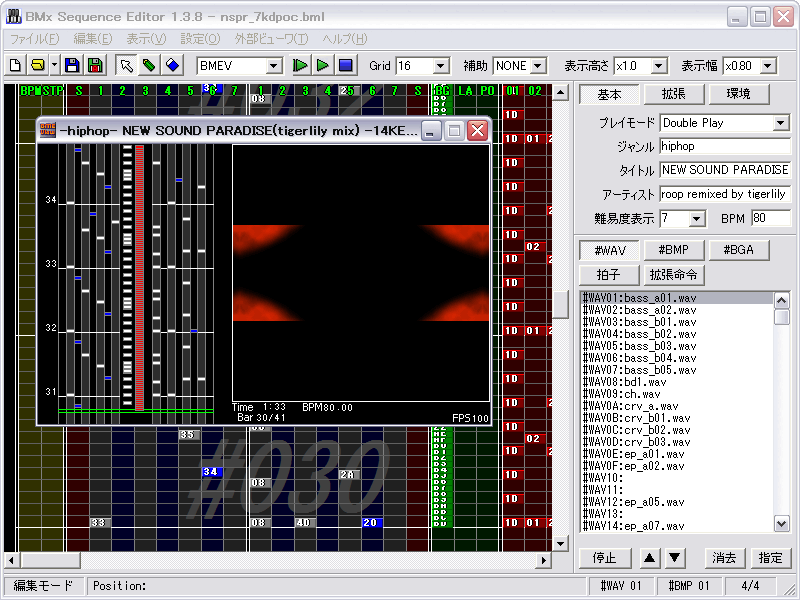Click the red floppy save-as icon

(95, 66)
